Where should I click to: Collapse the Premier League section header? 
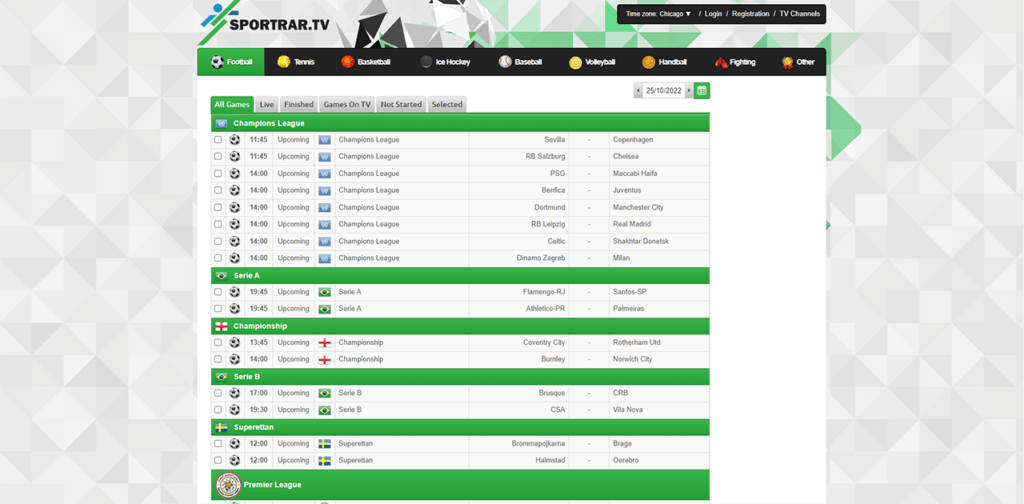(460, 484)
